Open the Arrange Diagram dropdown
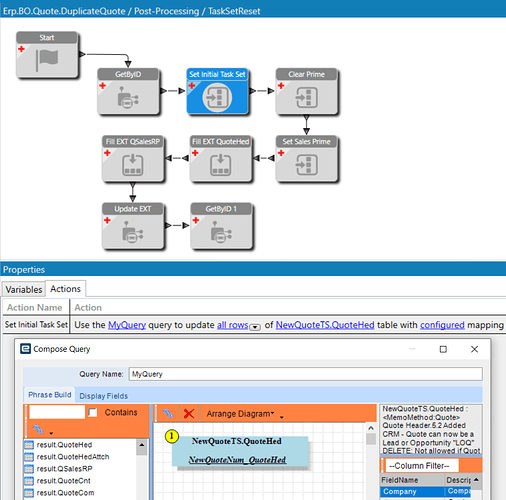The image size is (506, 500). pyautogui.click(x=240, y=414)
